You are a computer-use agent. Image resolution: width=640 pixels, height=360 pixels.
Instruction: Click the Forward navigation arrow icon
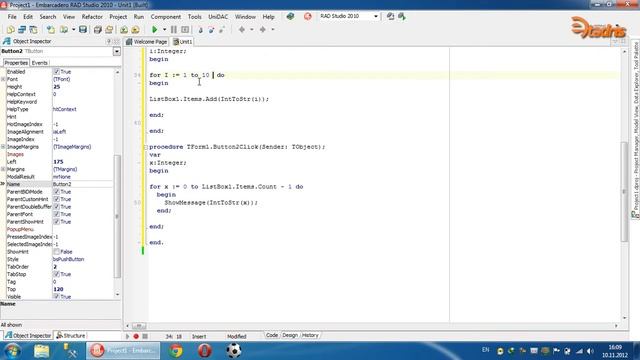pyautogui.click(x=263, y=29)
